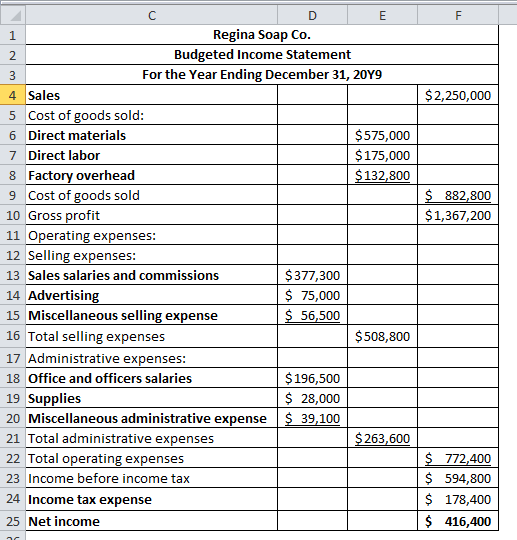Select the Factory overhead label
Image resolution: width=517 pixels, height=540 pixels.
point(152,175)
